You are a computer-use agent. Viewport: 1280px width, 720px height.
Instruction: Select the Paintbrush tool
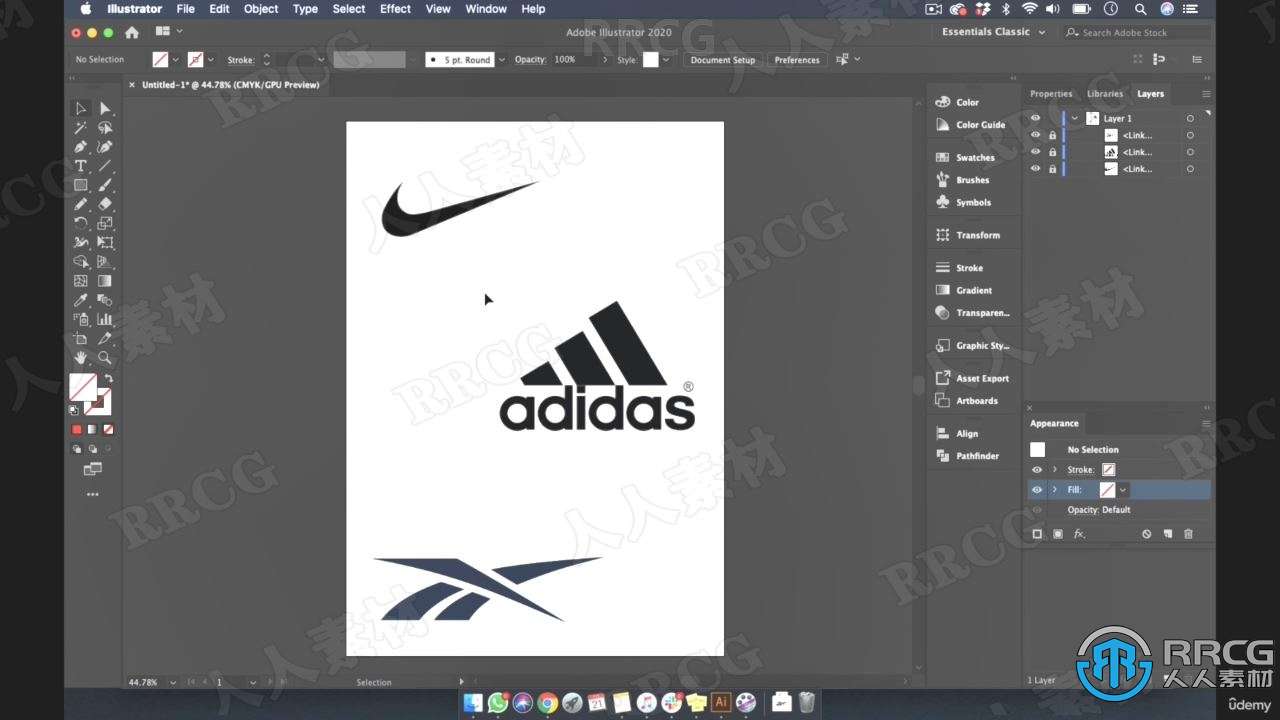tap(105, 185)
